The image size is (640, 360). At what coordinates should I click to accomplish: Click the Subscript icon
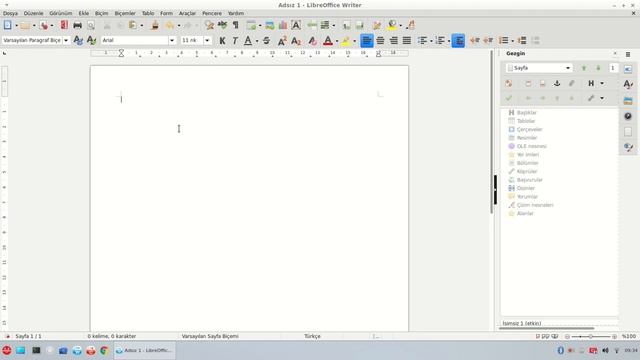[296, 40]
